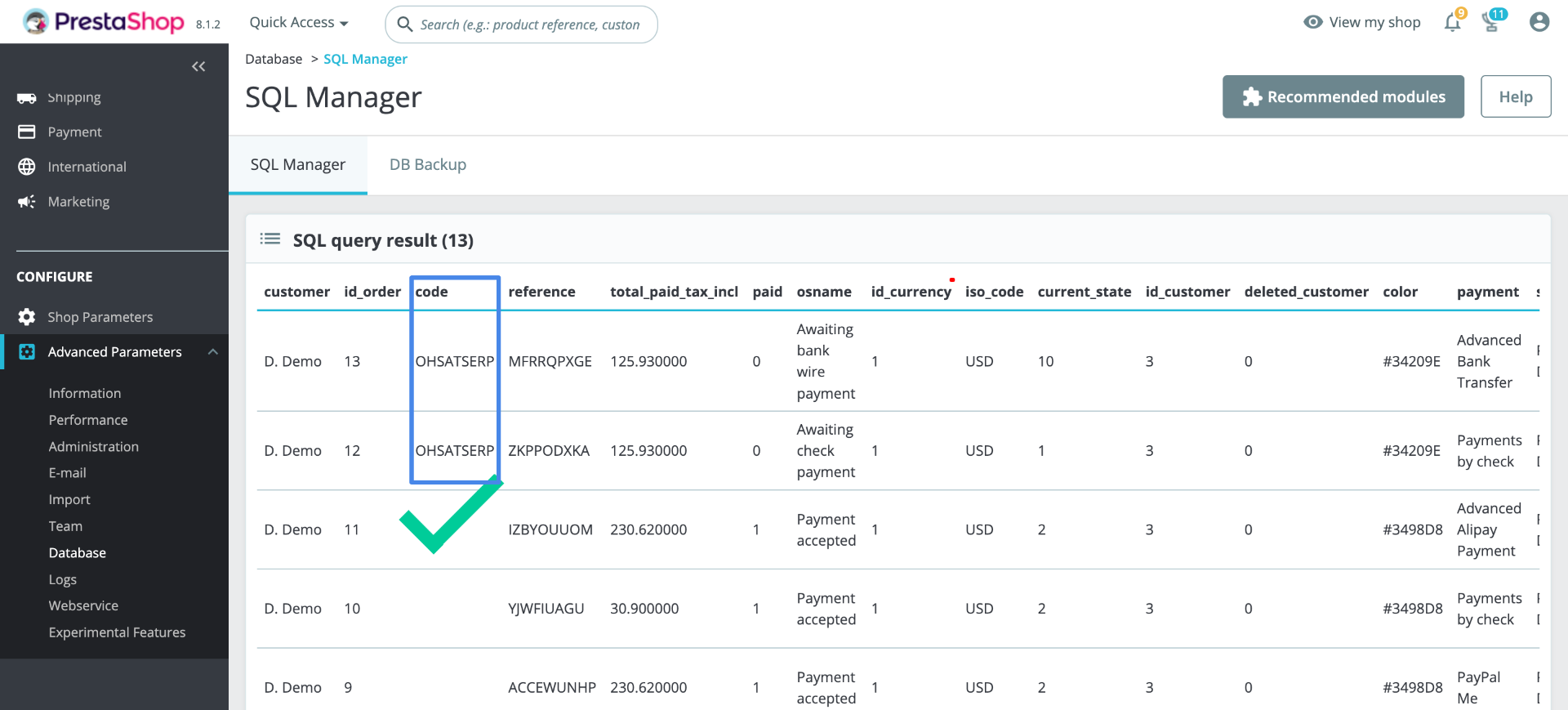Click the International globe icon
Screen dimensions: 1568x710
[27, 167]
